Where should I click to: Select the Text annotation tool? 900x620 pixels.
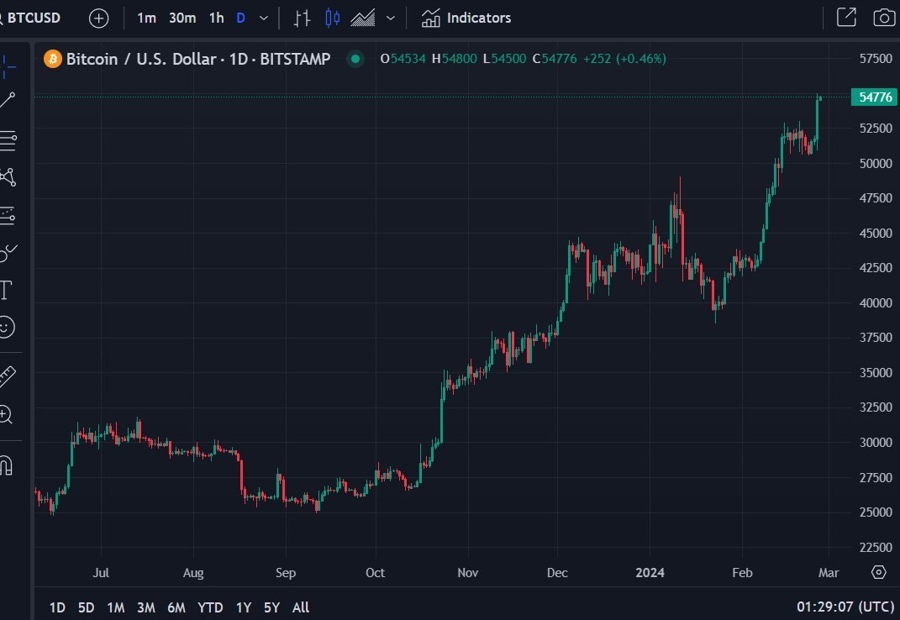click(x=6, y=290)
